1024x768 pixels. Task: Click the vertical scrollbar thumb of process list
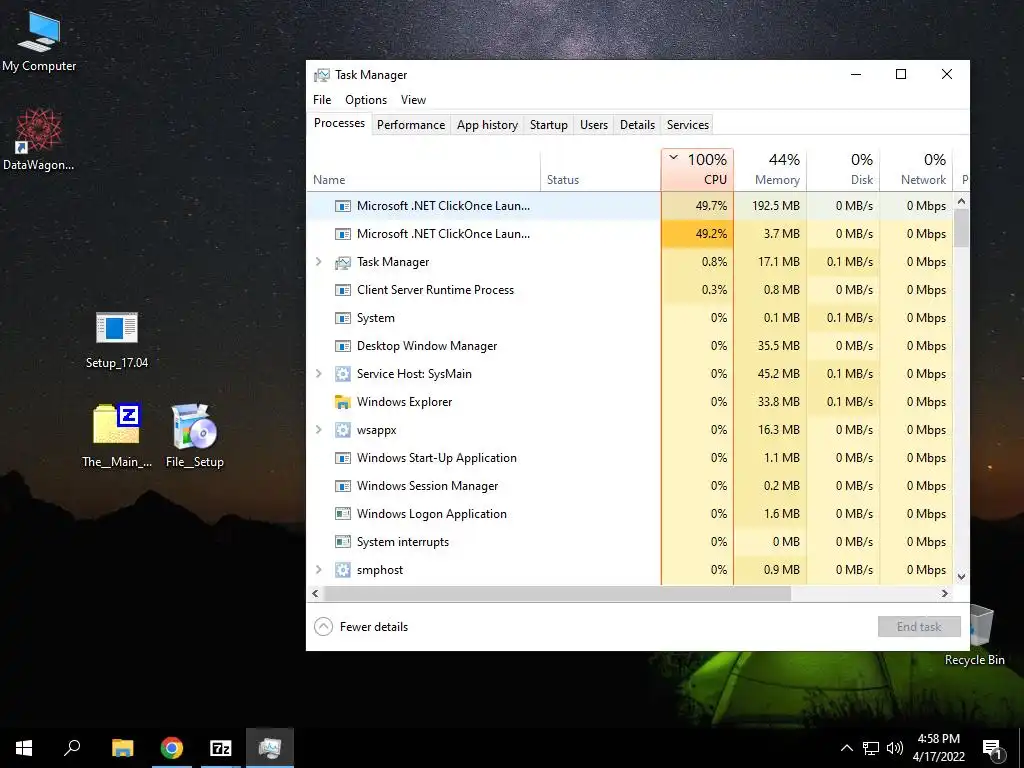point(961,229)
